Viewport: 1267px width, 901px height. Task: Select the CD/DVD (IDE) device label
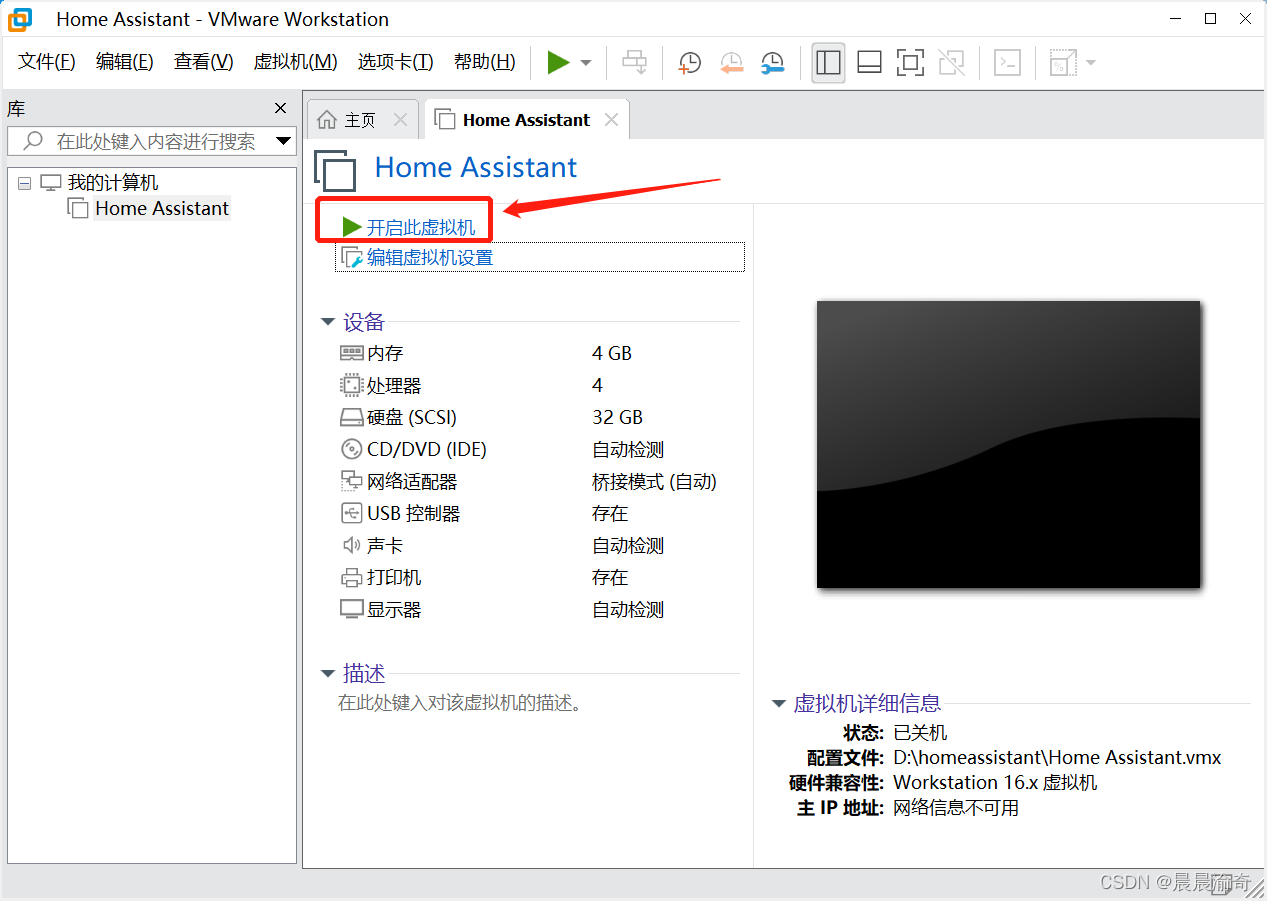[427, 449]
